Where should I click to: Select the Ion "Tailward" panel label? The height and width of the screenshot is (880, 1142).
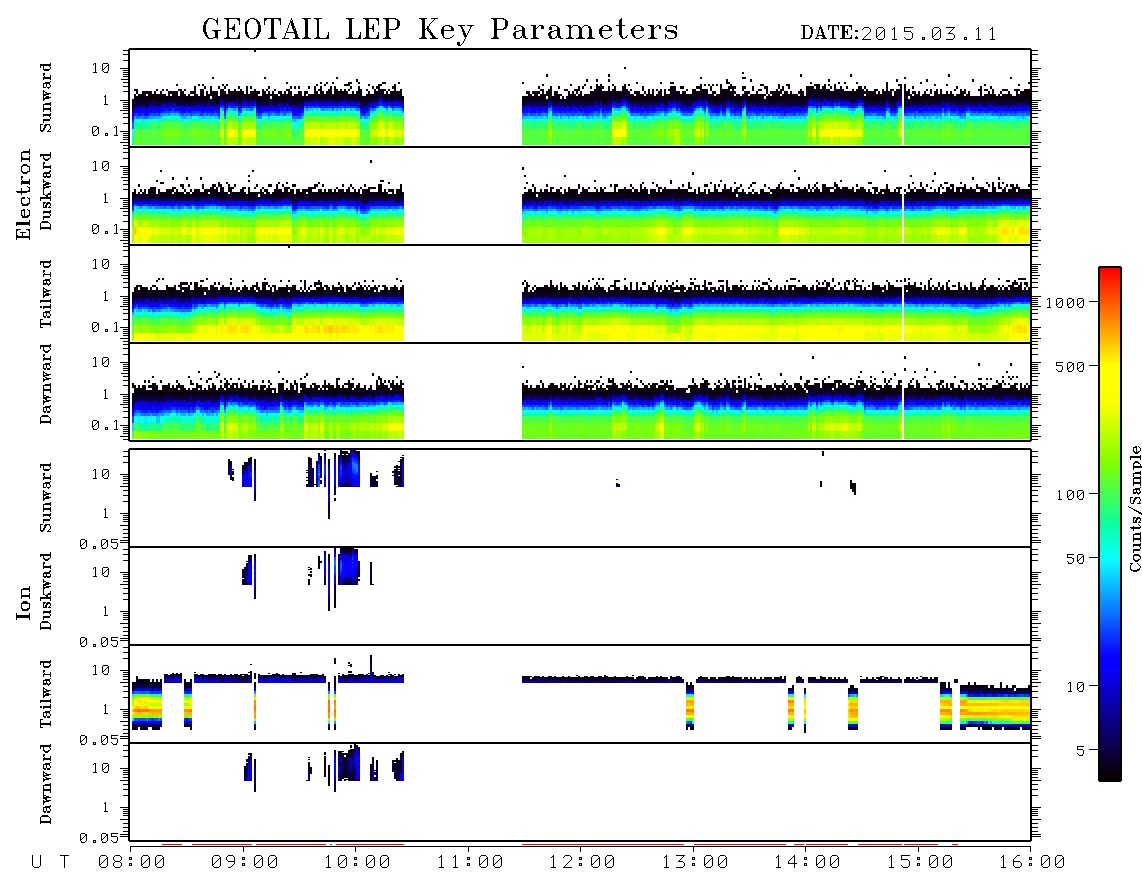45,694
